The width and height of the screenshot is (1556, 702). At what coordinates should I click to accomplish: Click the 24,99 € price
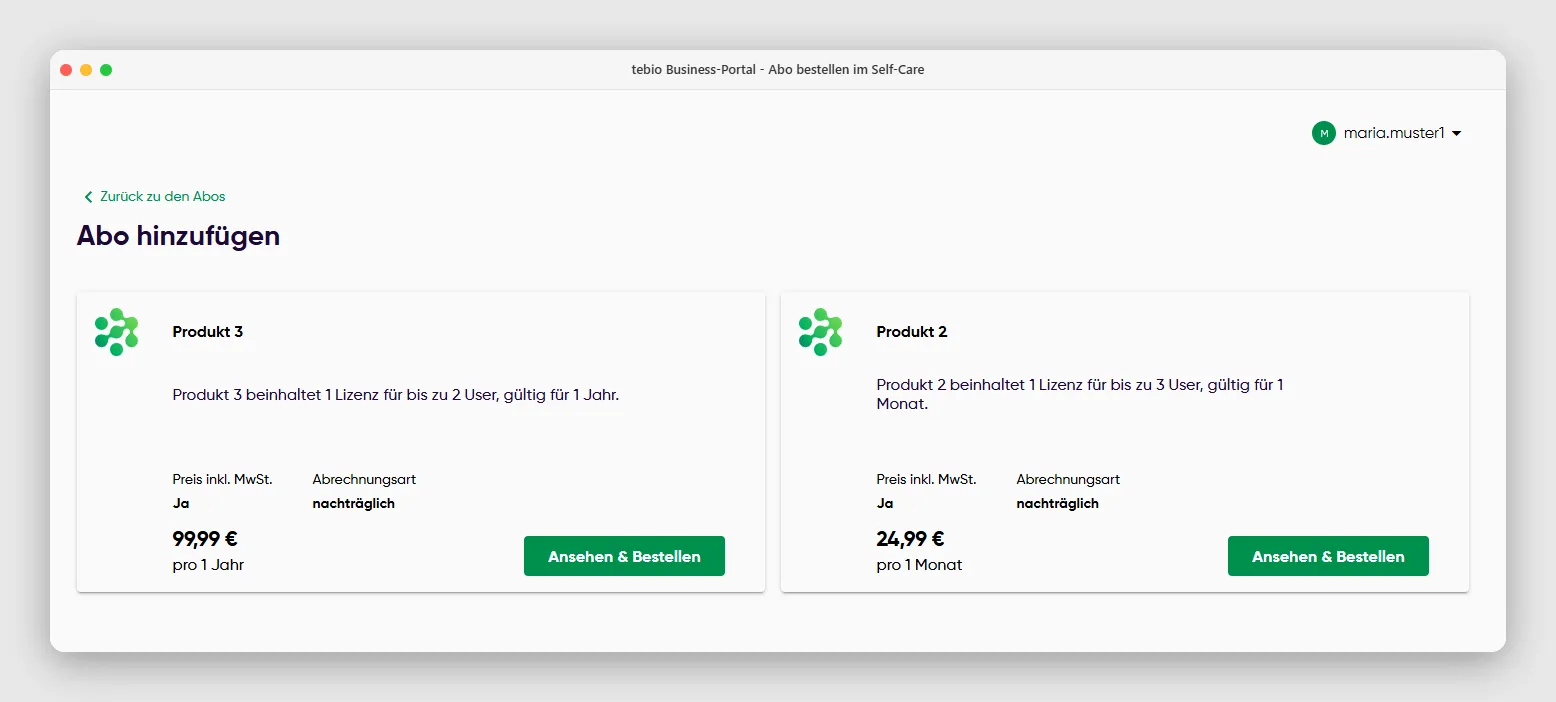910,539
